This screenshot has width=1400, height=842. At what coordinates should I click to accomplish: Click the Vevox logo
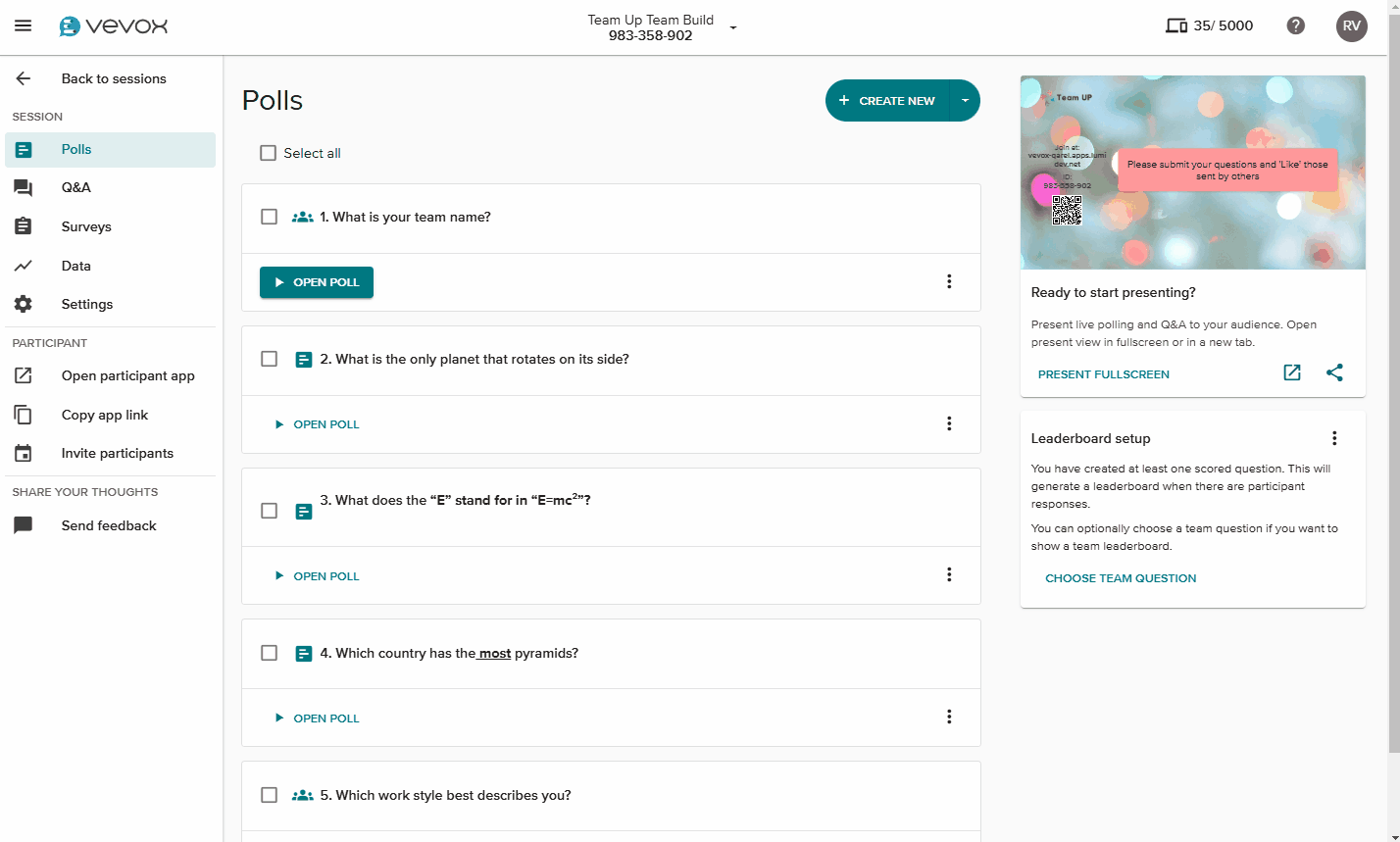point(113,26)
